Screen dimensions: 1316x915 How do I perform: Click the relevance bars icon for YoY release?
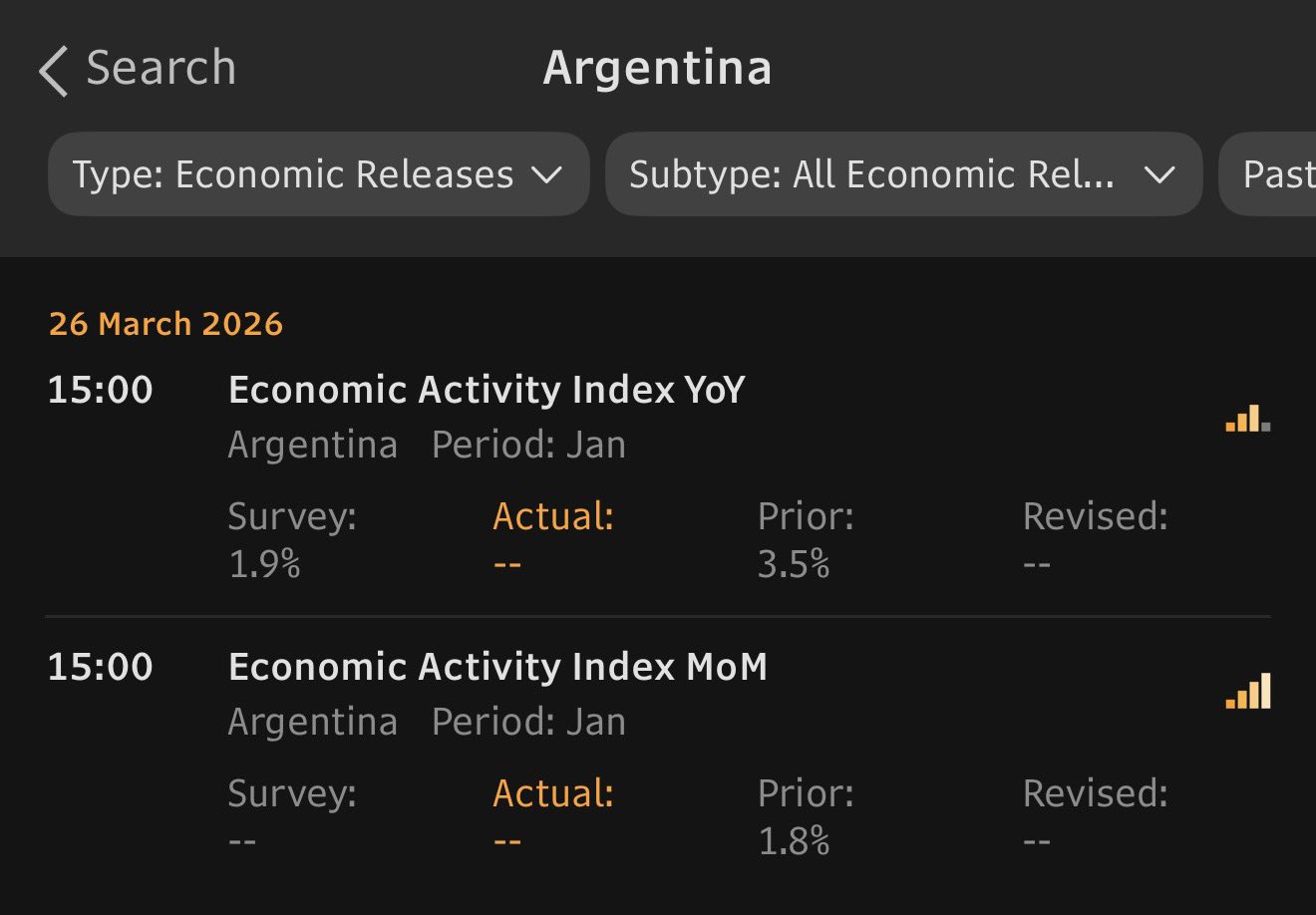[x=1247, y=419]
